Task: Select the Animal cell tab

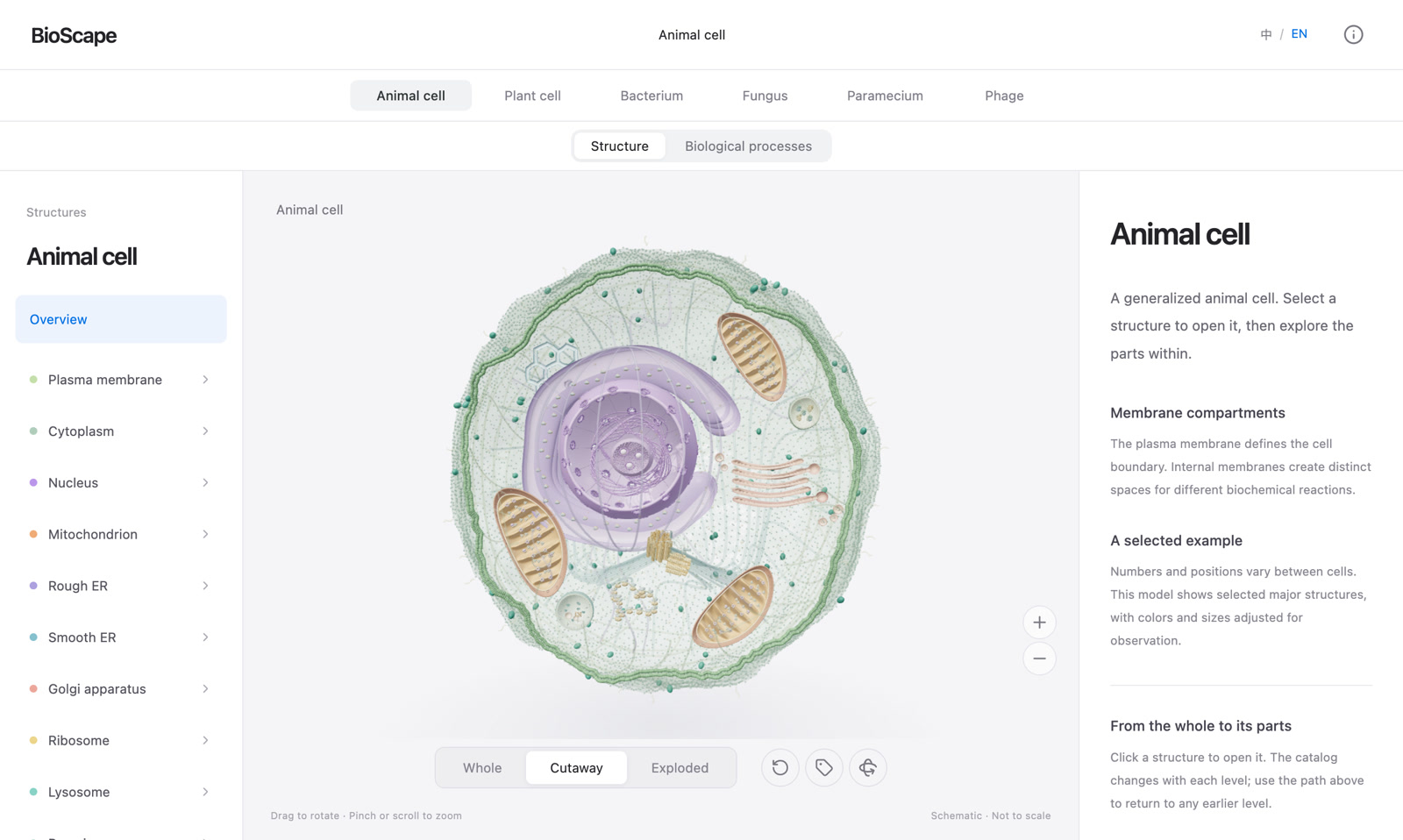Action: pos(410,96)
